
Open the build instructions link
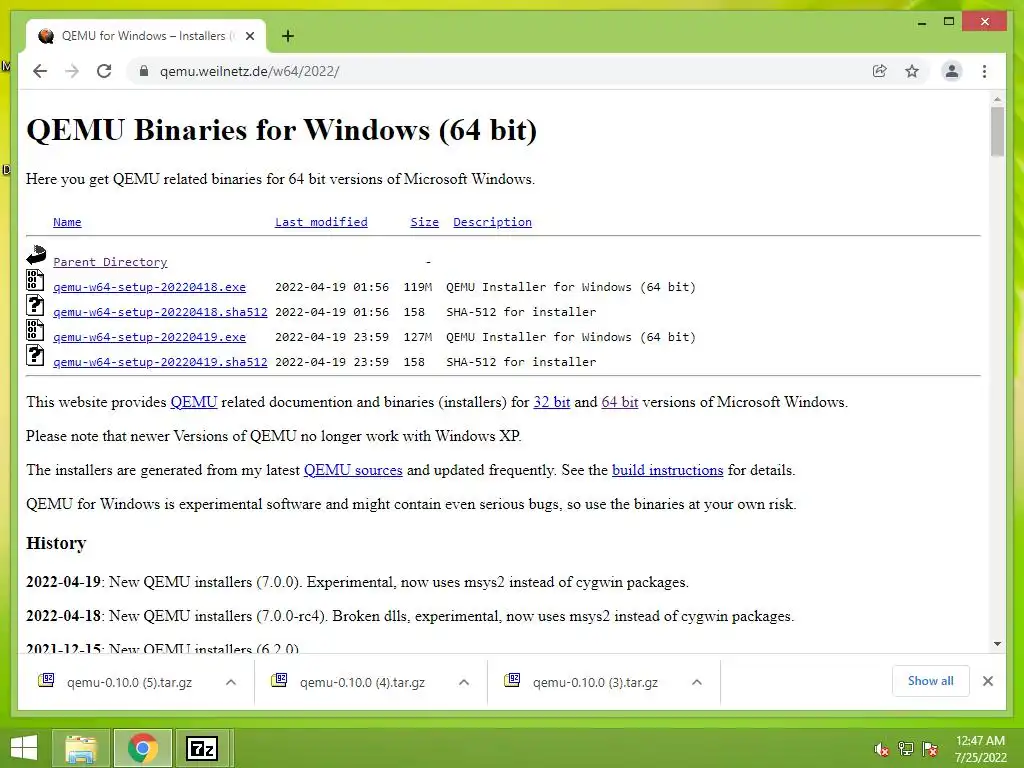[x=667, y=470]
